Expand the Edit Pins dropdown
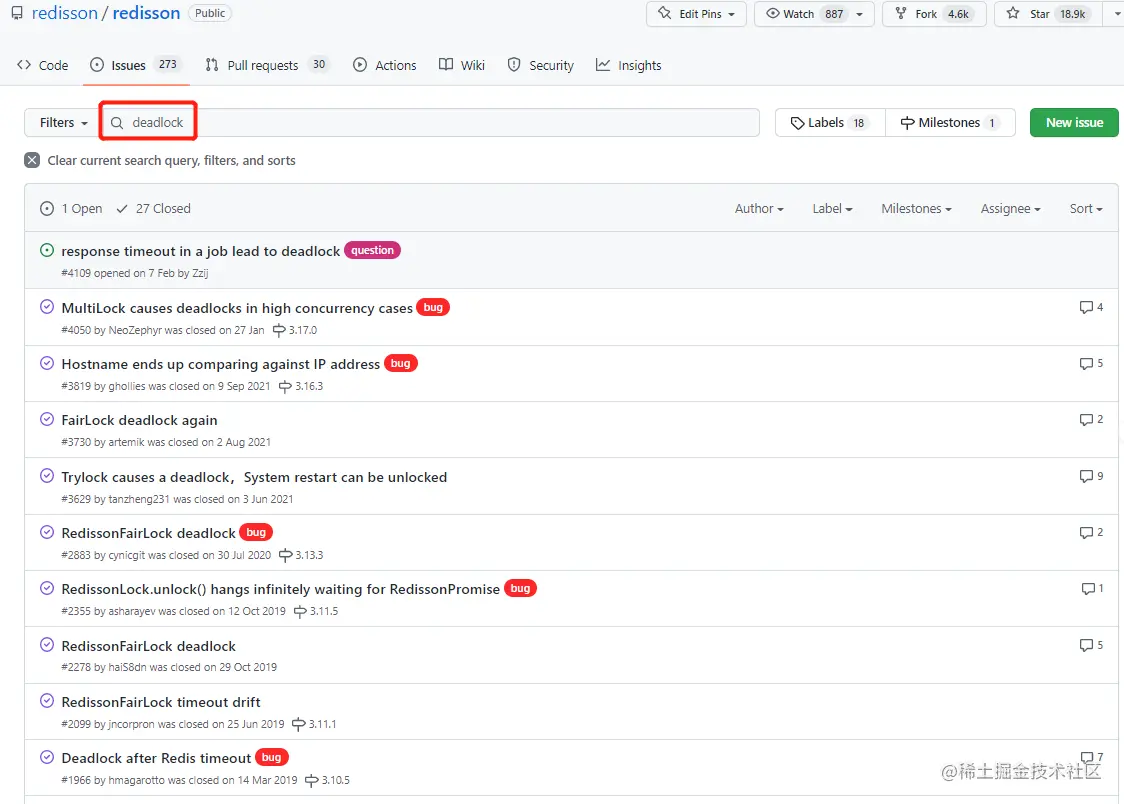 [696, 14]
